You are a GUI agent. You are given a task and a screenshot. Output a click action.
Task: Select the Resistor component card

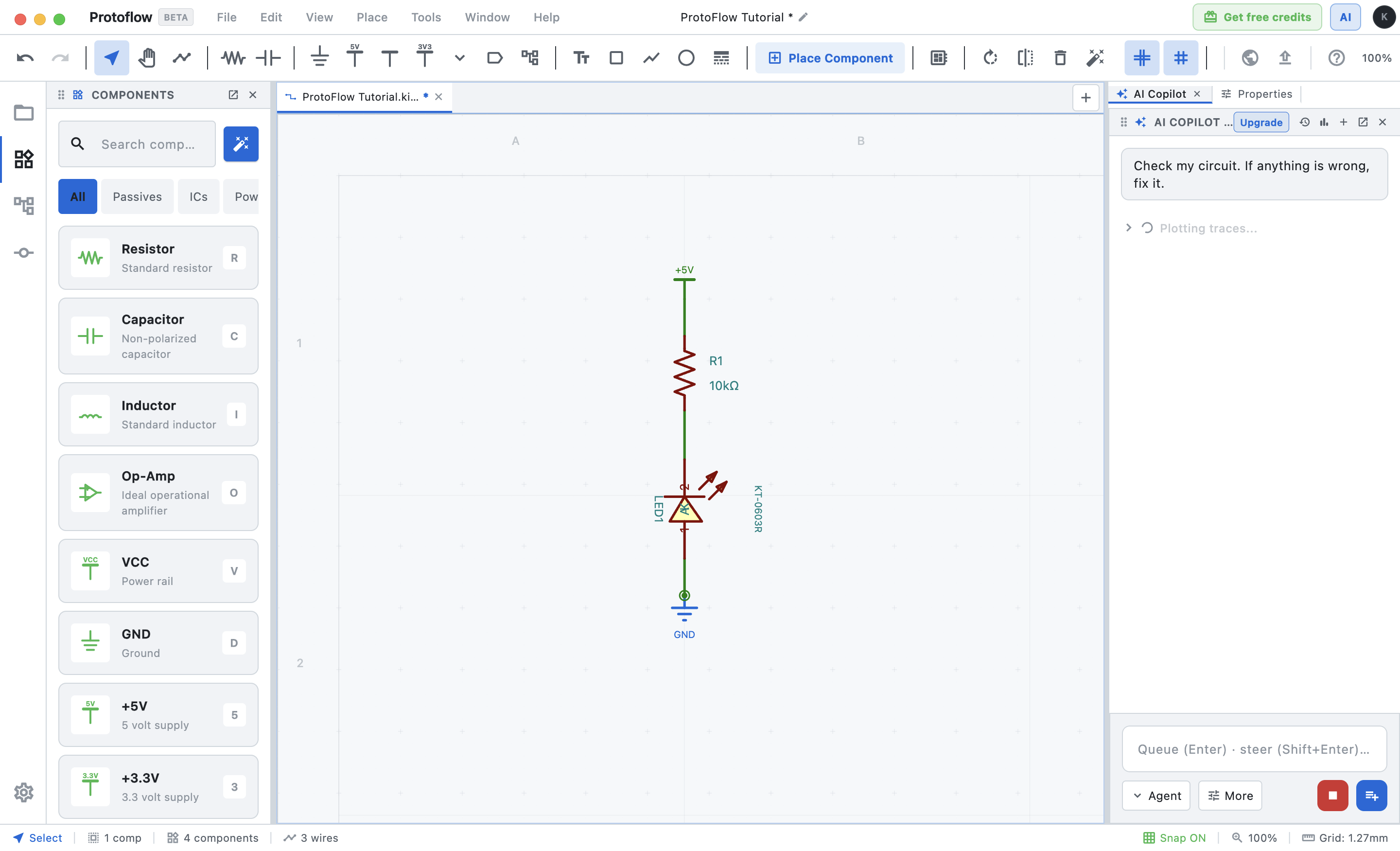(158, 258)
